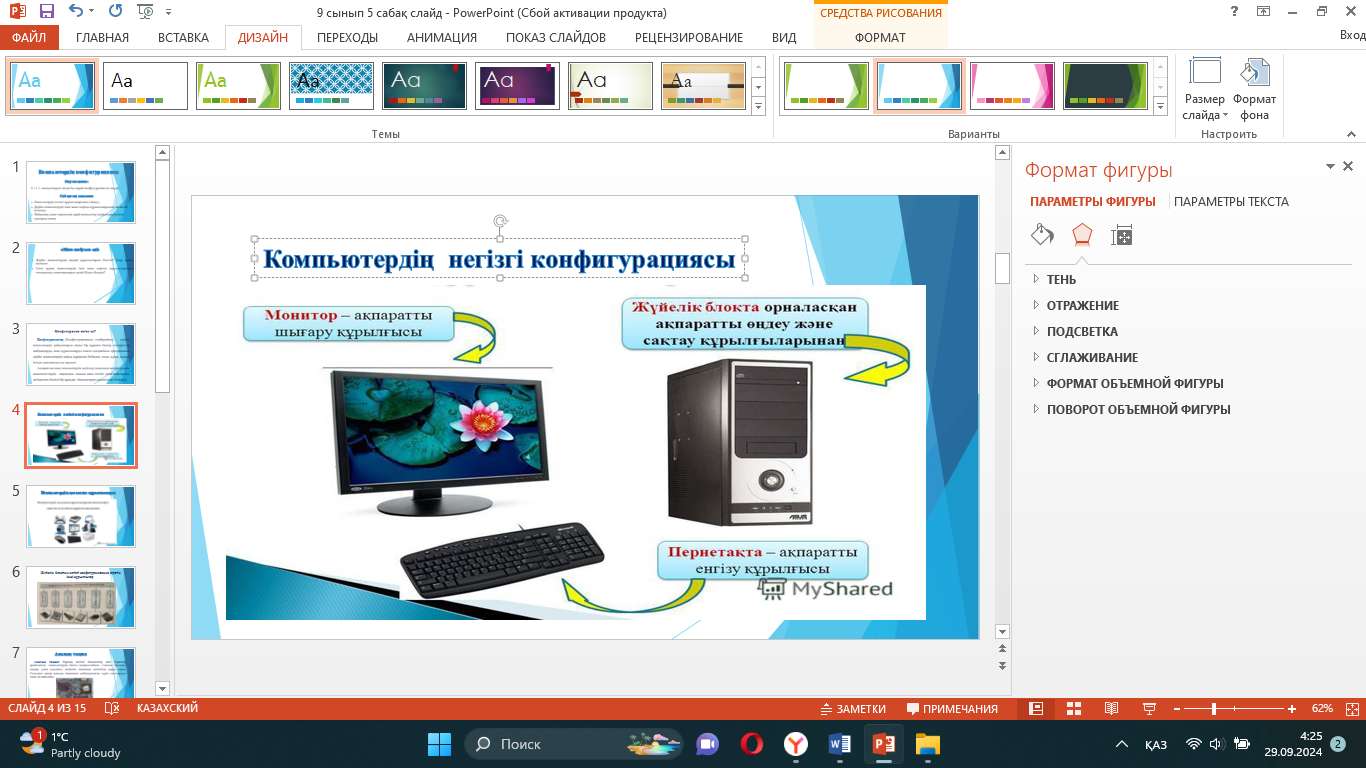1366x768 pixels.
Task: Open the РЕЦЕНЗИРОВАНИЕ tab
Action: (x=689, y=38)
